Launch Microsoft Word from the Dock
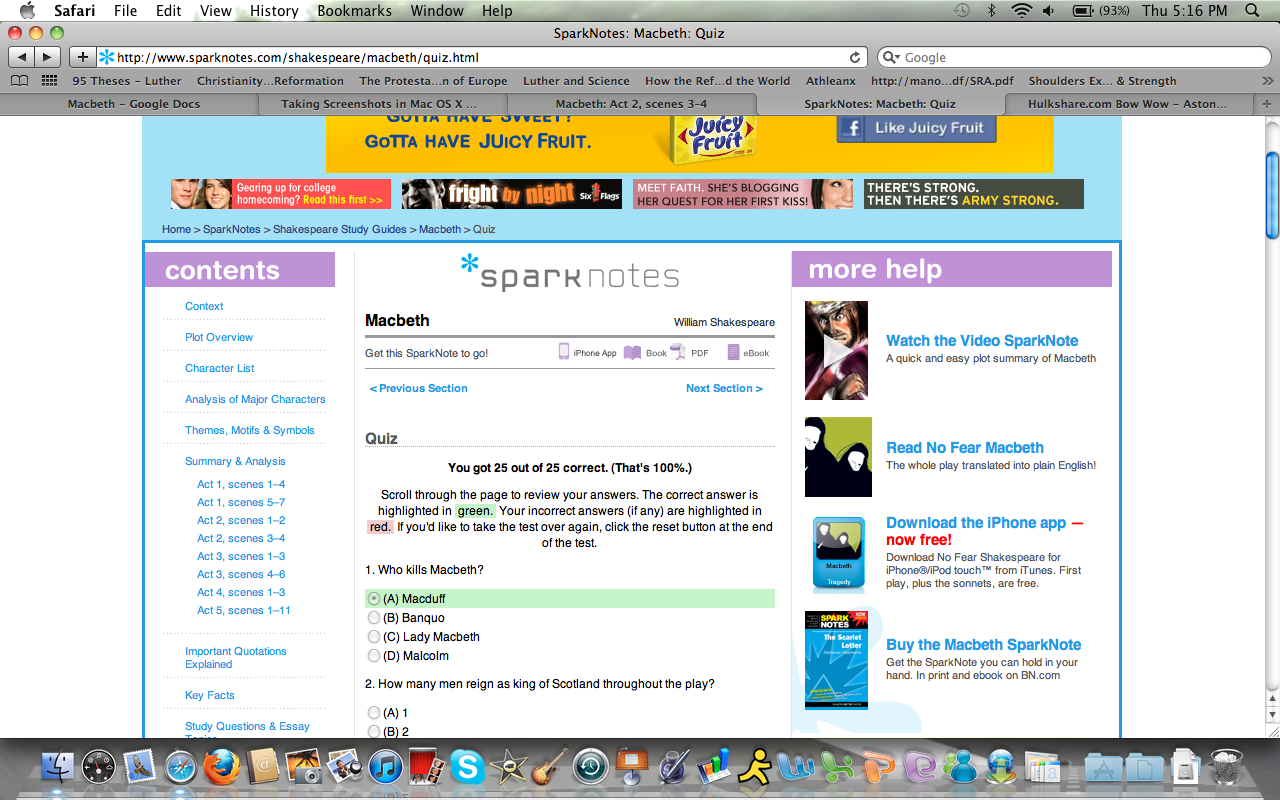1280x800 pixels. click(796, 768)
